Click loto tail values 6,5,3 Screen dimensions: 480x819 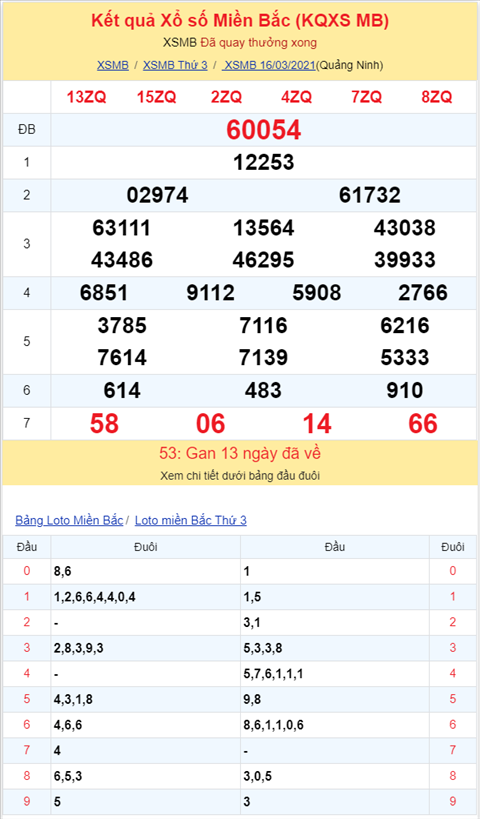point(68,776)
